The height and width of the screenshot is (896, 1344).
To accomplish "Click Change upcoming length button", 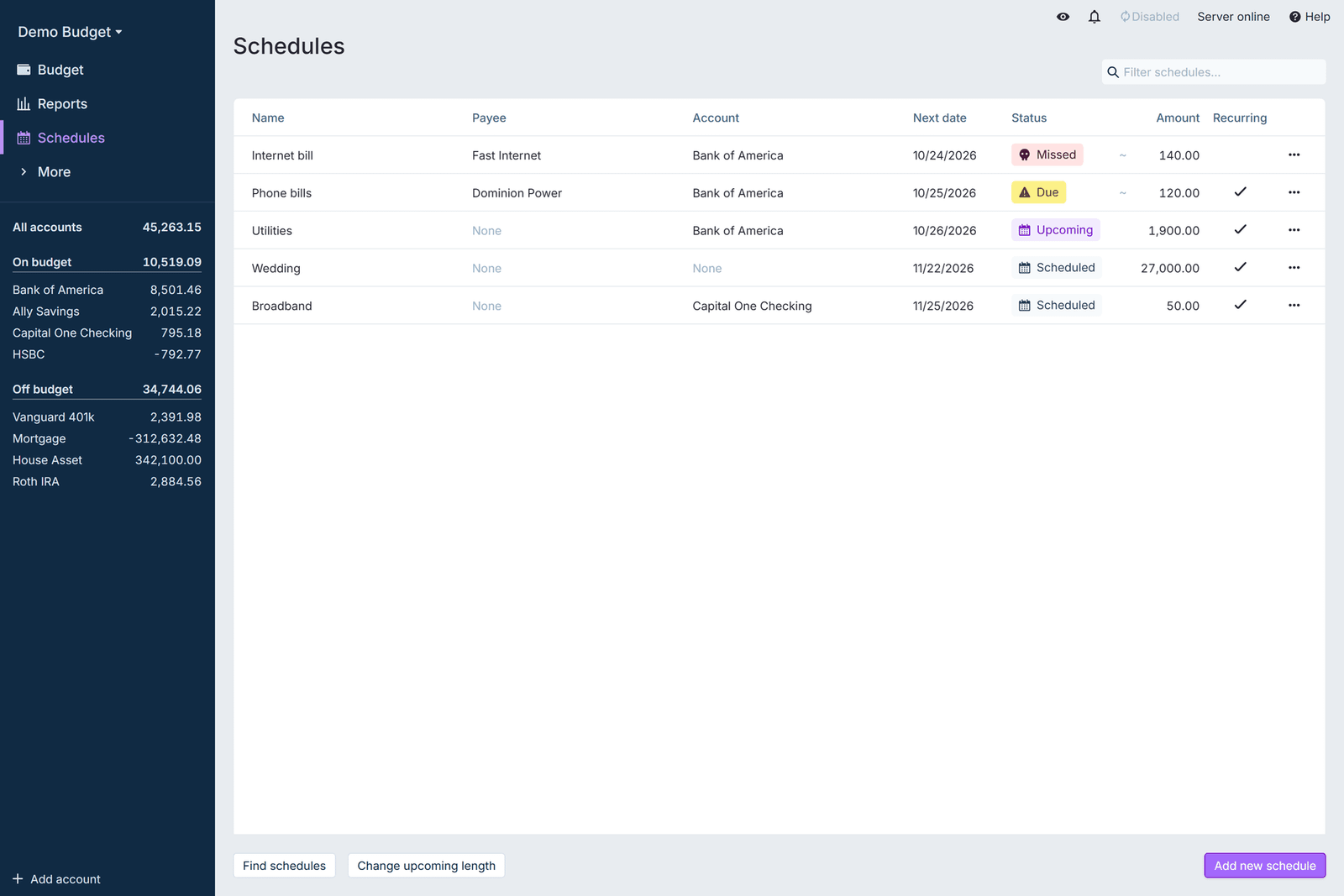I will tap(427, 866).
